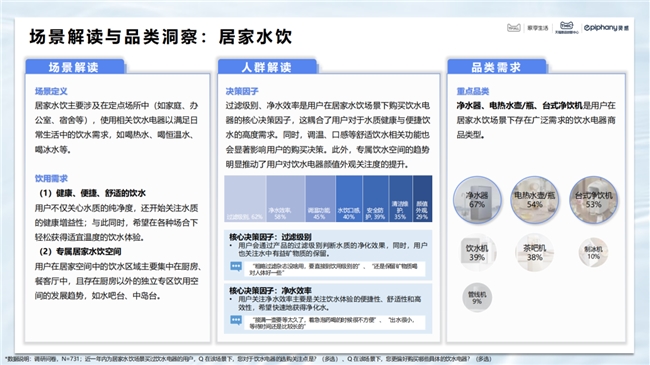
Task: Click the chat bubble icon under 净水效率
Action: tap(236, 320)
